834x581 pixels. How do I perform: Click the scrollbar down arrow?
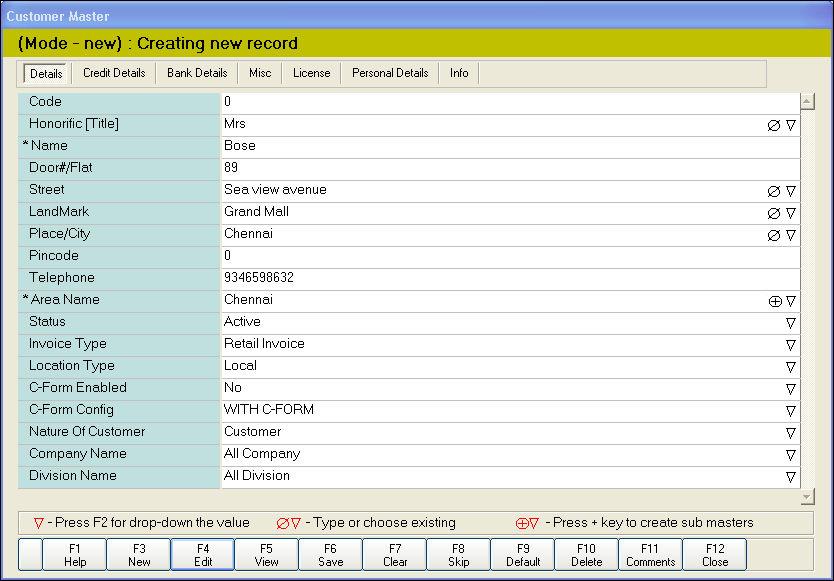point(808,497)
